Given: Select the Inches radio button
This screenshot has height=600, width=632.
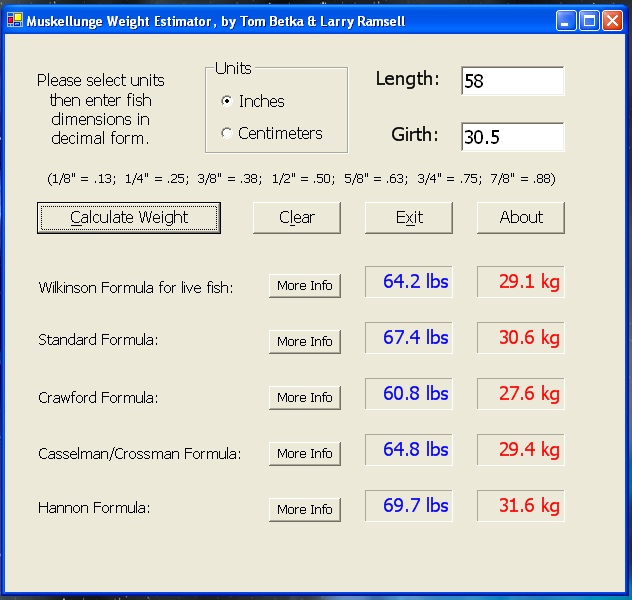Looking at the screenshot, I should coord(227,101).
